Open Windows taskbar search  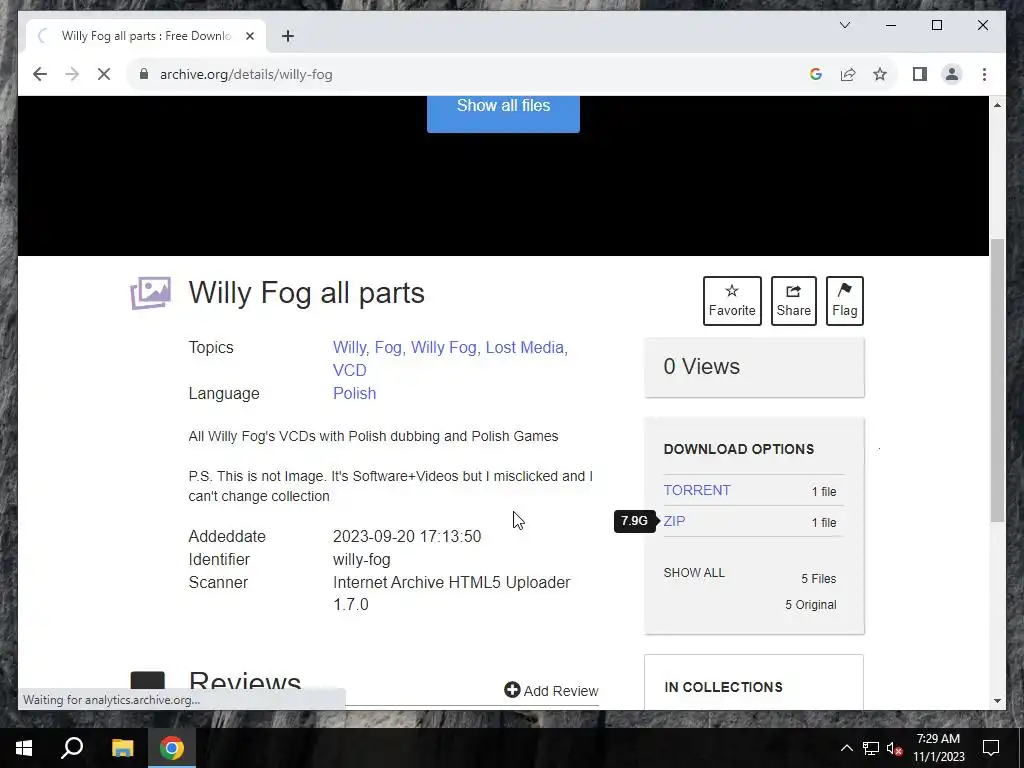(72, 748)
